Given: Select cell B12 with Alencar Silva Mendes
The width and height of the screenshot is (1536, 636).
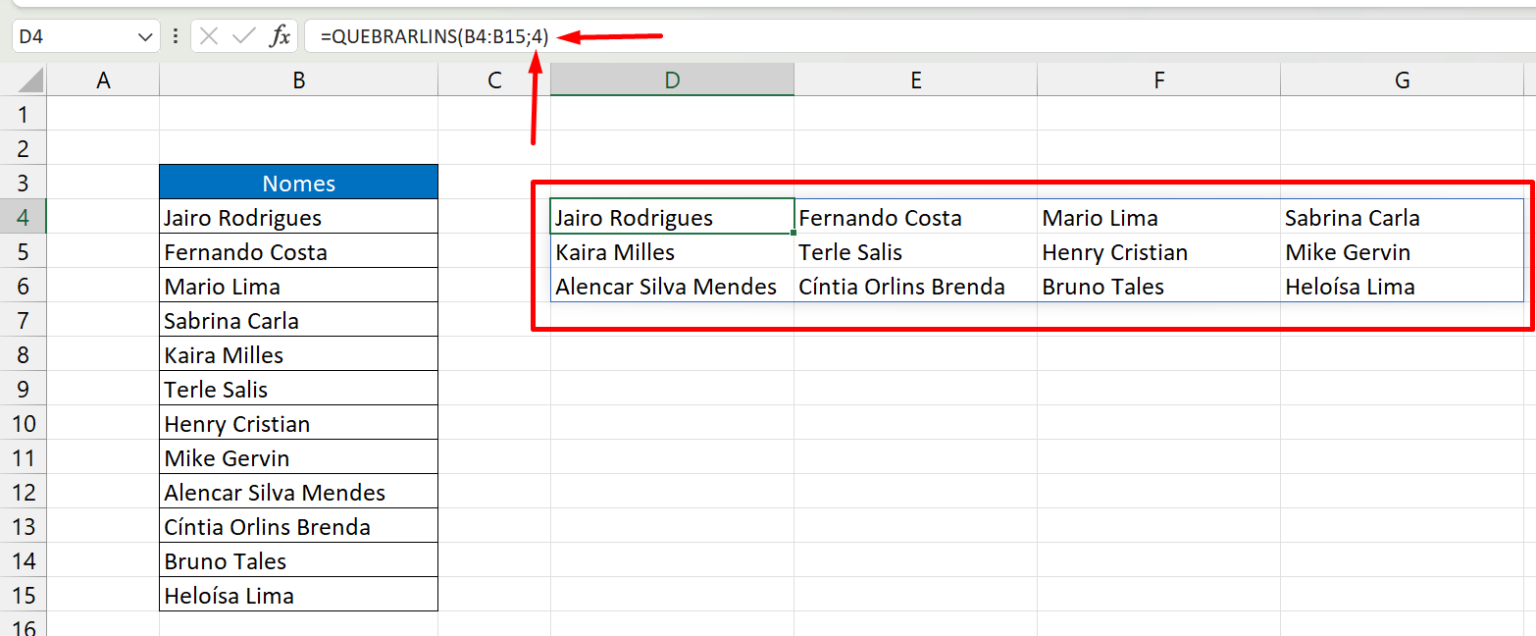Looking at the screenshot, I should tap(298, 491).
